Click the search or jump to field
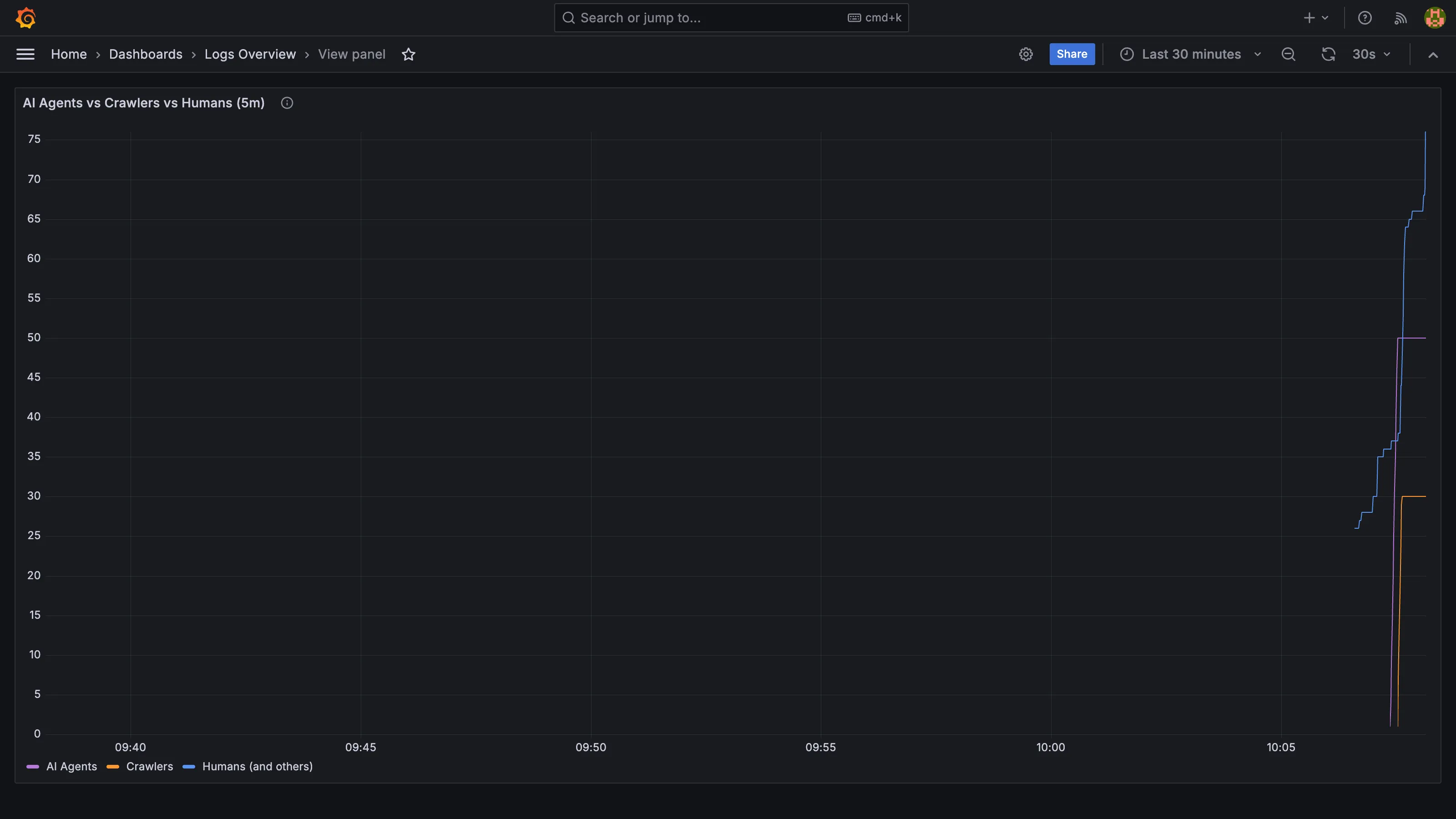1456x819 pixels. (731, 18)
